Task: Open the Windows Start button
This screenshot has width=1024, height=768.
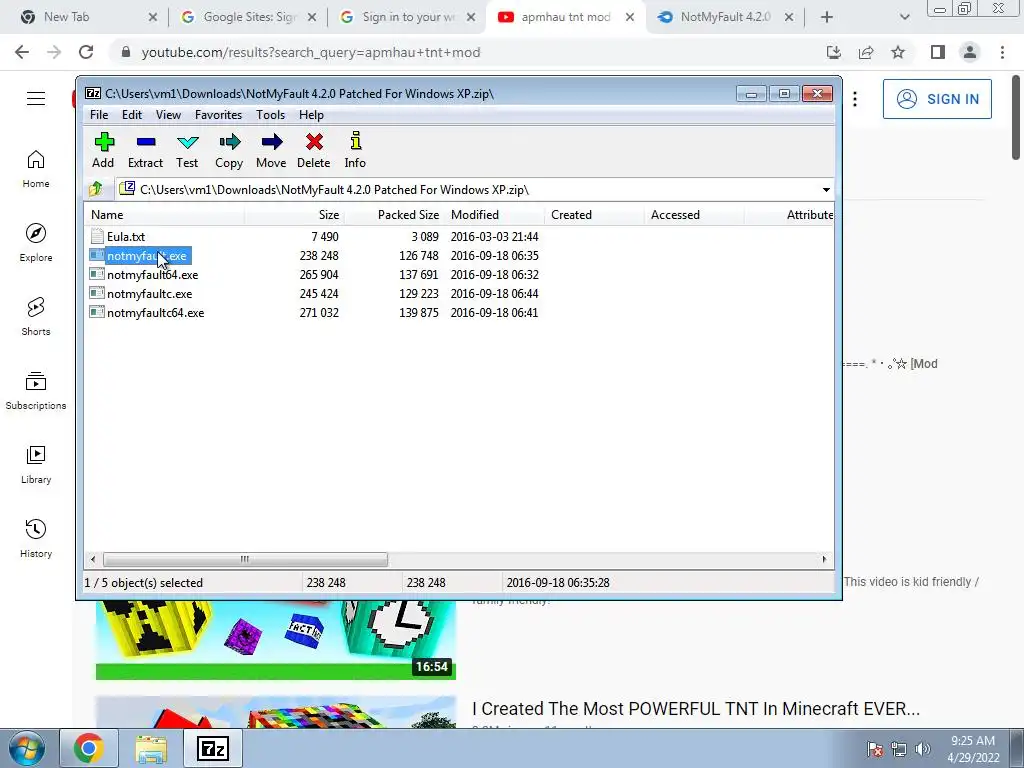Action: [x=25, y=748]
